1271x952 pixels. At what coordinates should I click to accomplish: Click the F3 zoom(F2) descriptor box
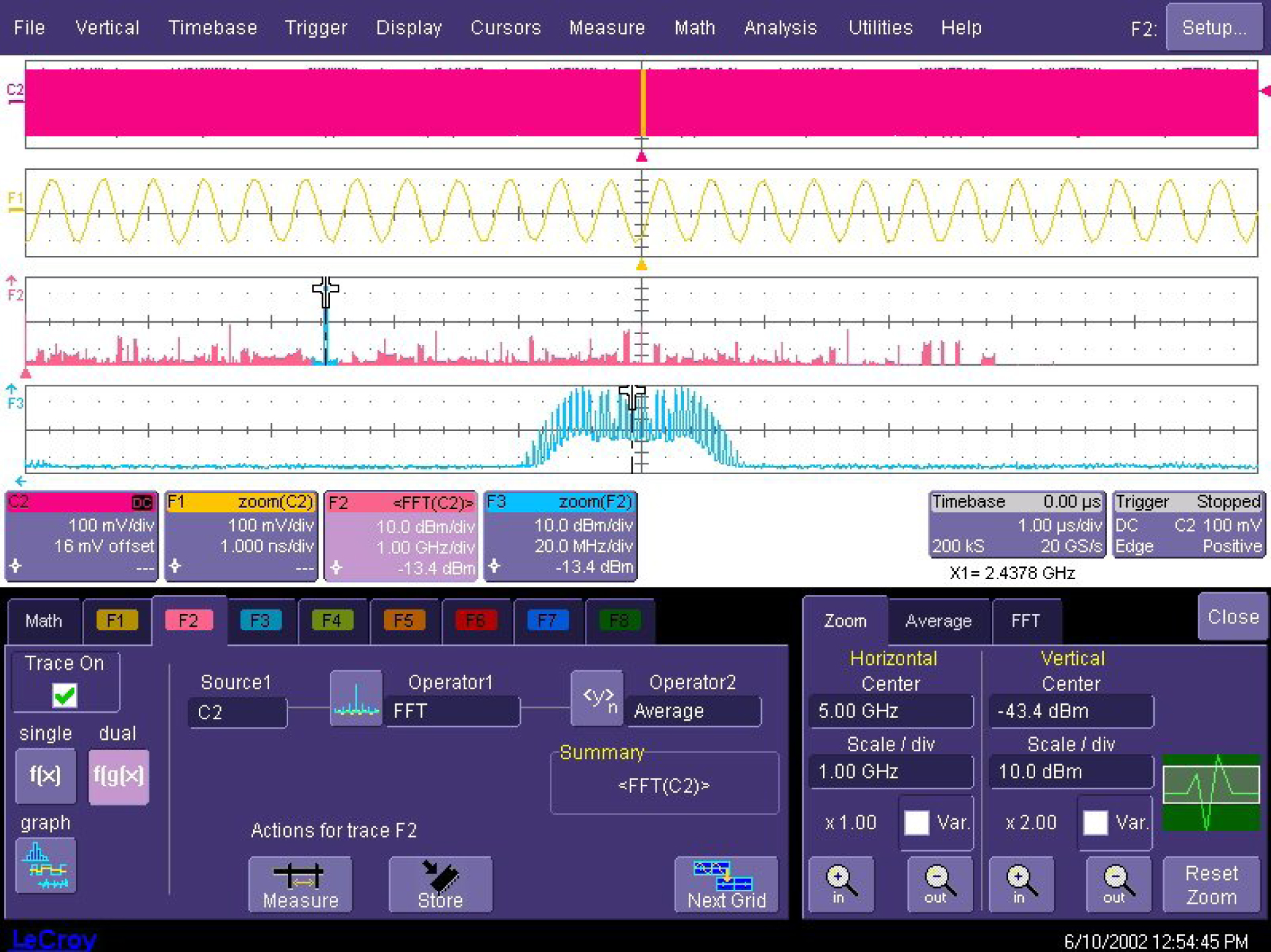560,536
